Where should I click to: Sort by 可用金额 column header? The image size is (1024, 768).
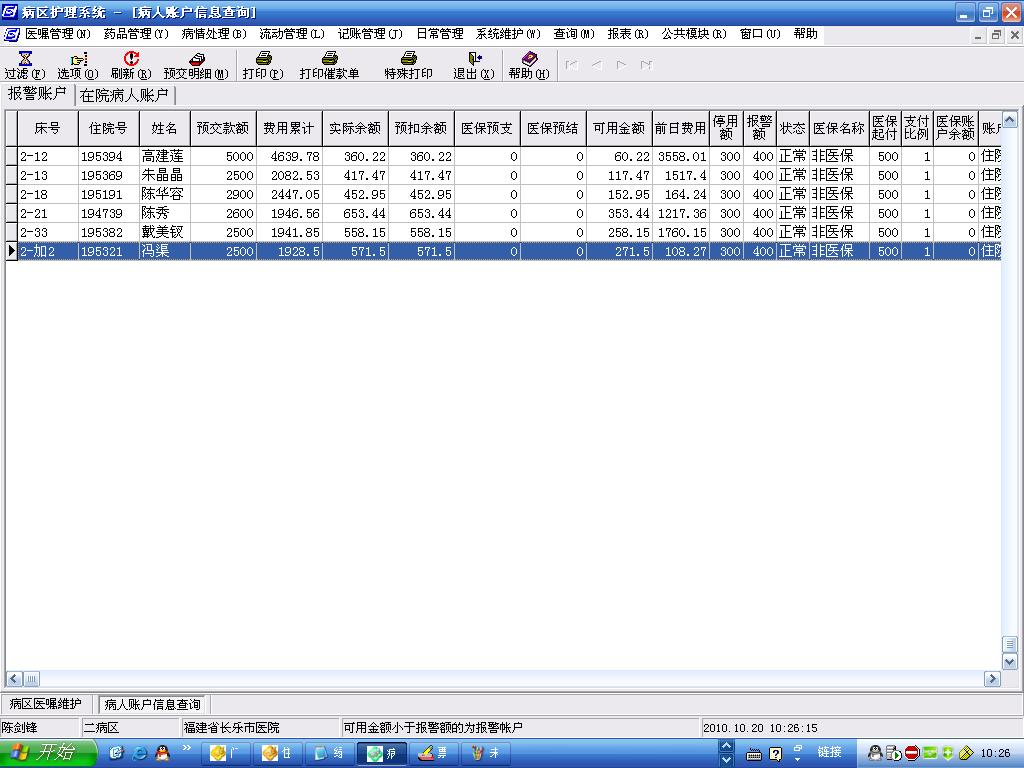(x=619, y=128)
